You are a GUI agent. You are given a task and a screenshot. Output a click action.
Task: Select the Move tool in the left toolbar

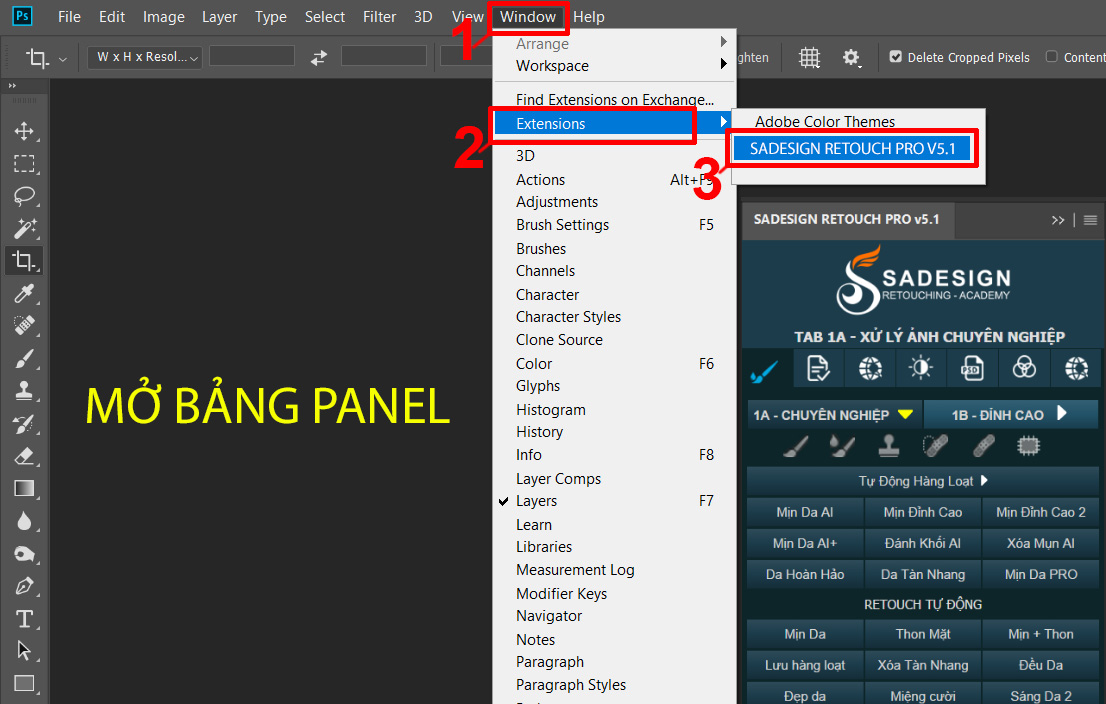tap(24, 131)
